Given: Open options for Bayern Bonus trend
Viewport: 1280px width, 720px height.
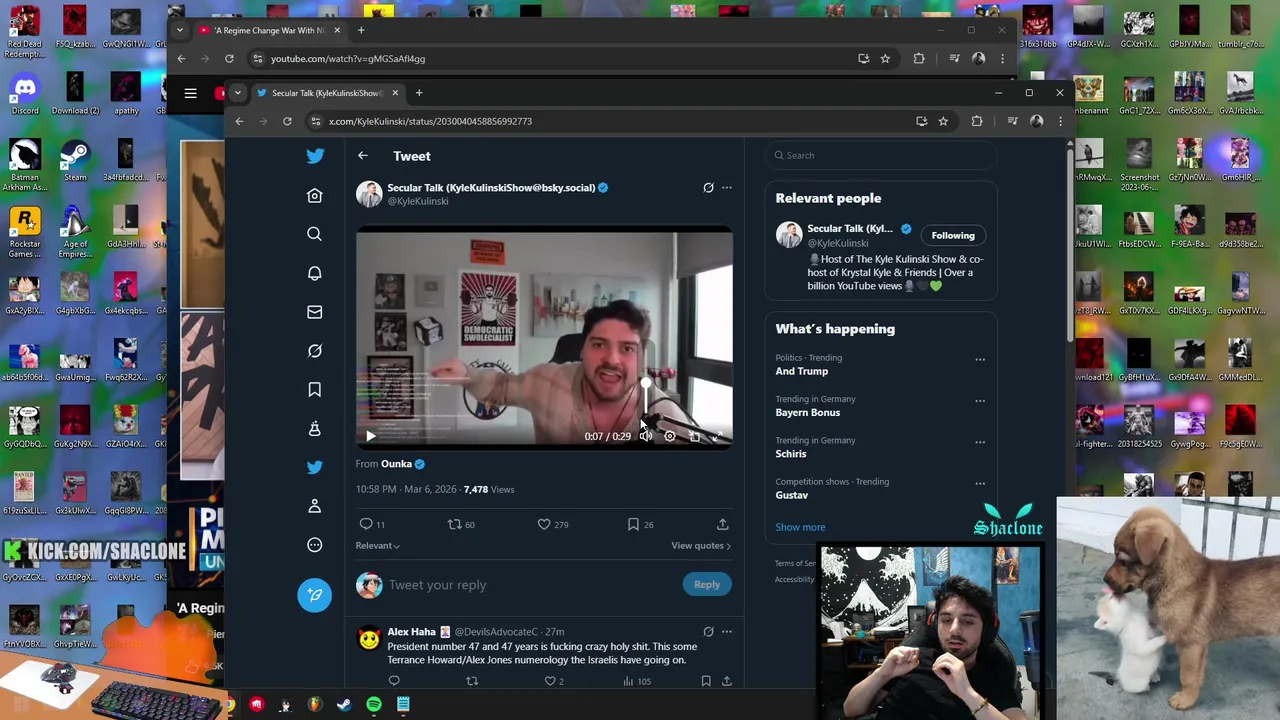Looking at the screenshot, I should coord(980,401).
